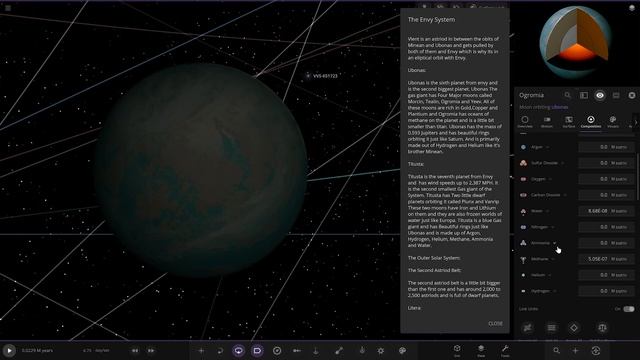Click the compass icon in the bottom toolbar
This screenshot has width=640, height=360.
[x=277, y=351]
